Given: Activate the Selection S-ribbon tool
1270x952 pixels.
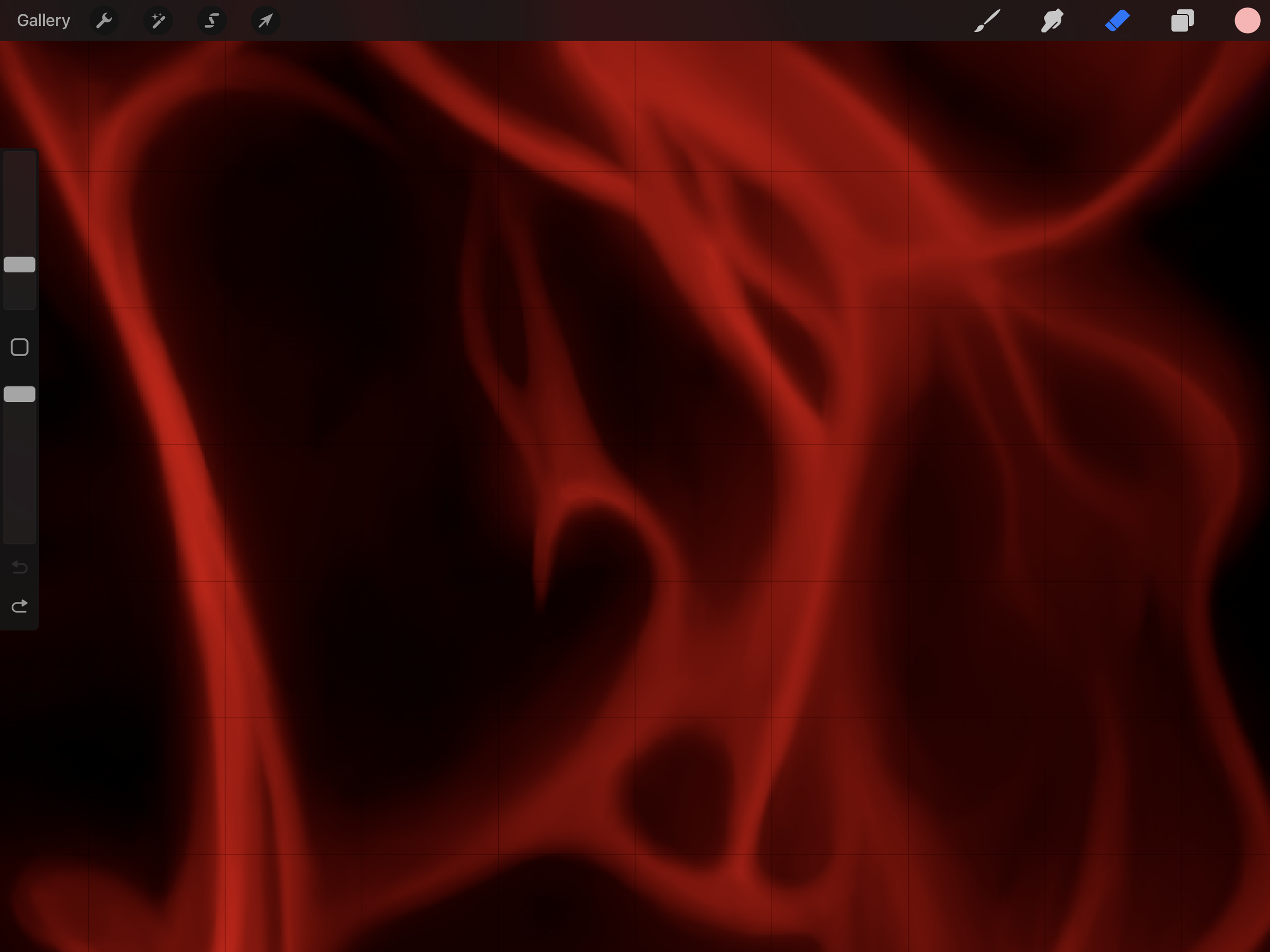Looking at the screenshot, I should [212, 21].
